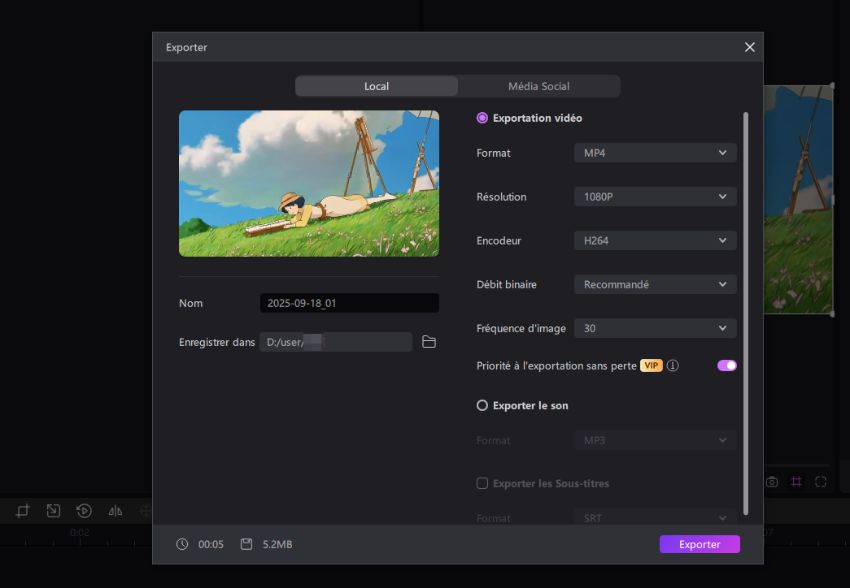Click the Enregistrer dans label
The width and height of the screenshot is (850, 588).
pyautogui.click(x=217, y=342)
